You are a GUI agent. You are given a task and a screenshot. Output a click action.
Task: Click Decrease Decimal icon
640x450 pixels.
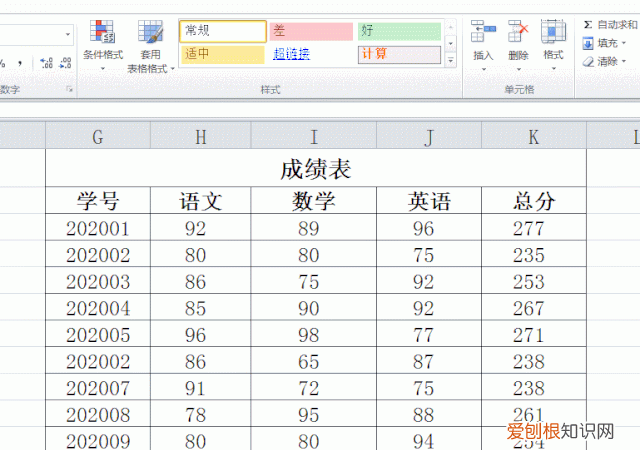65,62
